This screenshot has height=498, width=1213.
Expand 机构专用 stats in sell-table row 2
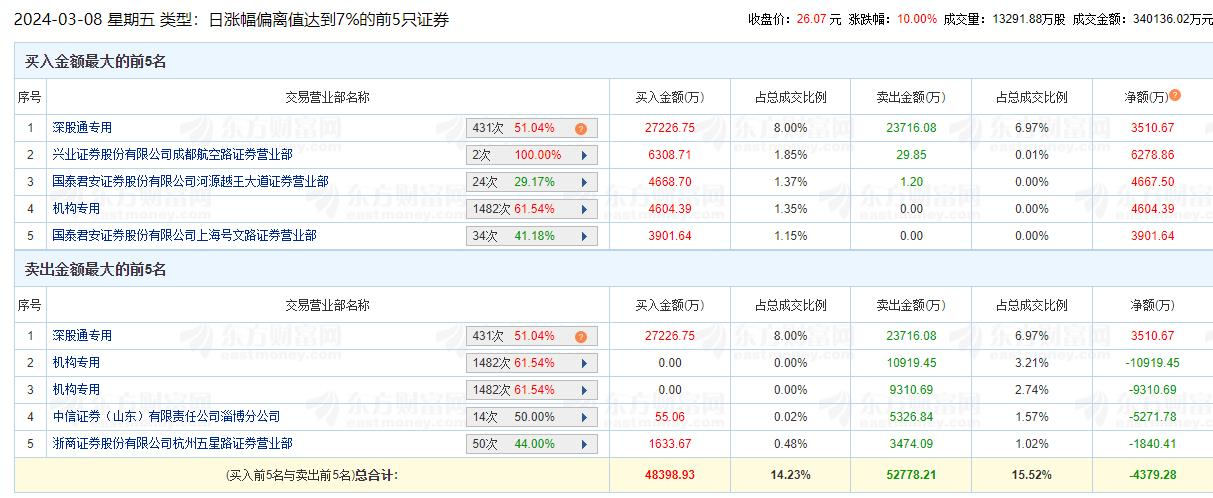(x=582, y=363)
